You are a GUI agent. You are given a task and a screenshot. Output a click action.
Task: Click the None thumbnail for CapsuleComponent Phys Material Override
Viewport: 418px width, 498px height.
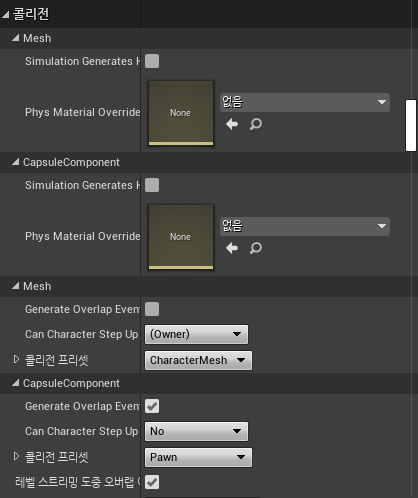click(181, 237)
